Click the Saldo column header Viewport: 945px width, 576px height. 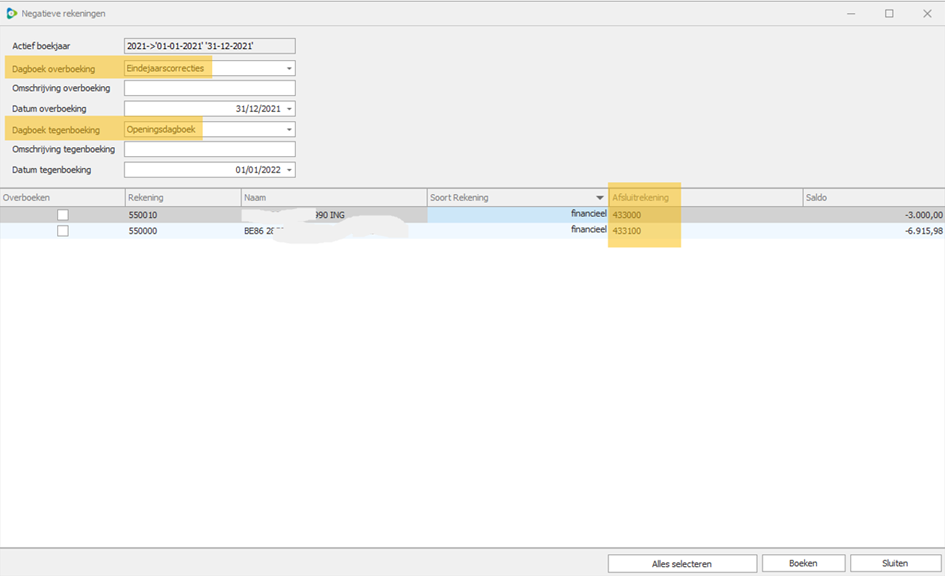[x=872, y=198]
